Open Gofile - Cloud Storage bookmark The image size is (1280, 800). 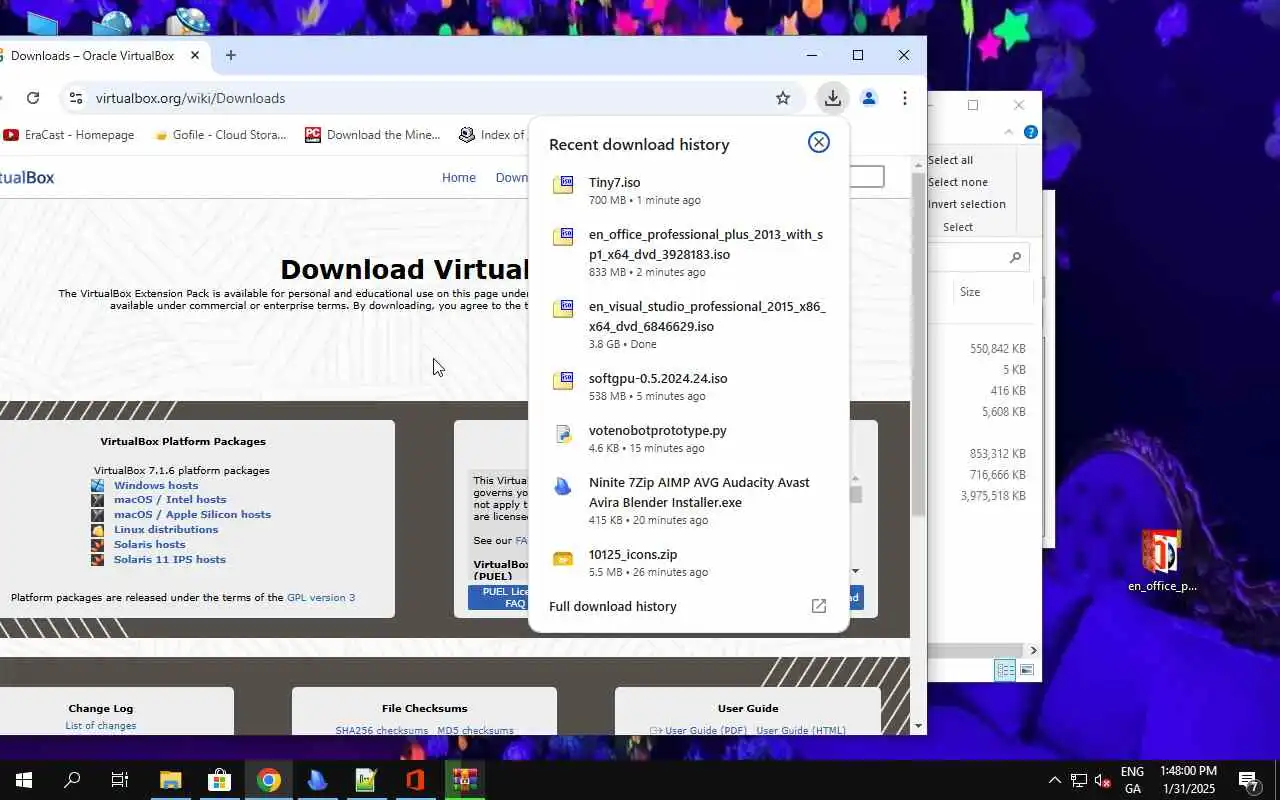(x=220, y=135)
